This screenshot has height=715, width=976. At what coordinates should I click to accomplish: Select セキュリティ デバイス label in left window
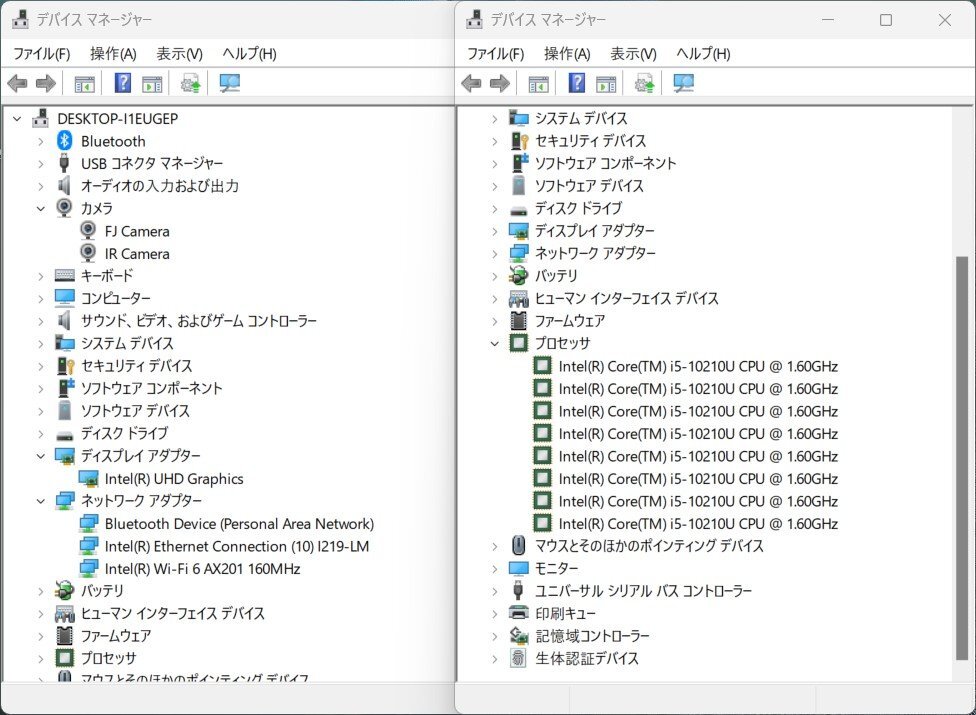pyautogui.click(x=136, y=365)
